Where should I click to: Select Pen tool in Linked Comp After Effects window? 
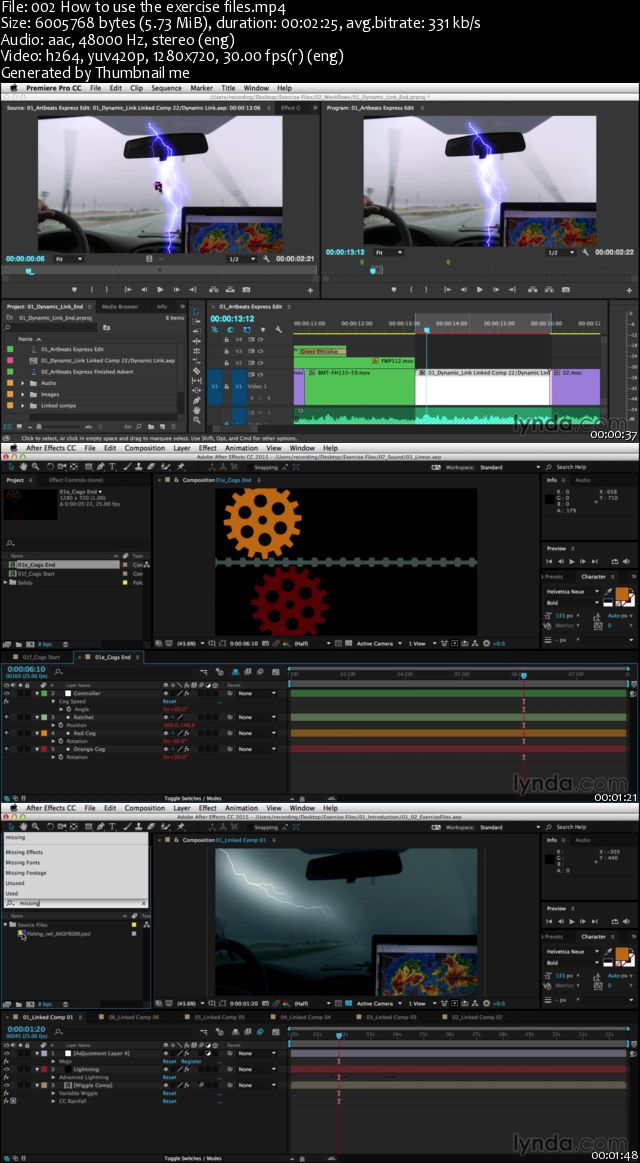[100, 826]
